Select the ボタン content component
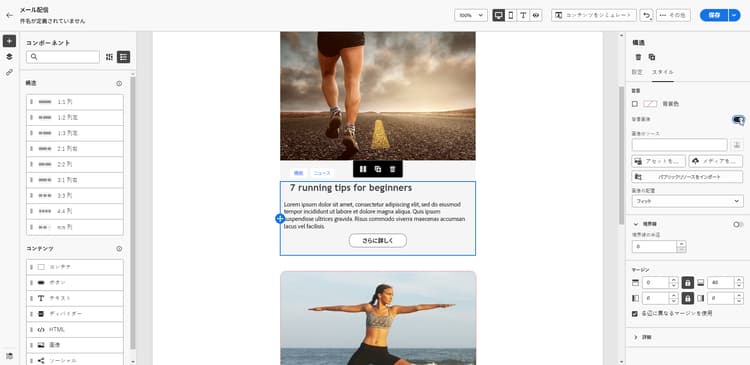The height and width of the screenshot is (365, 750). [x=75, y=282]
